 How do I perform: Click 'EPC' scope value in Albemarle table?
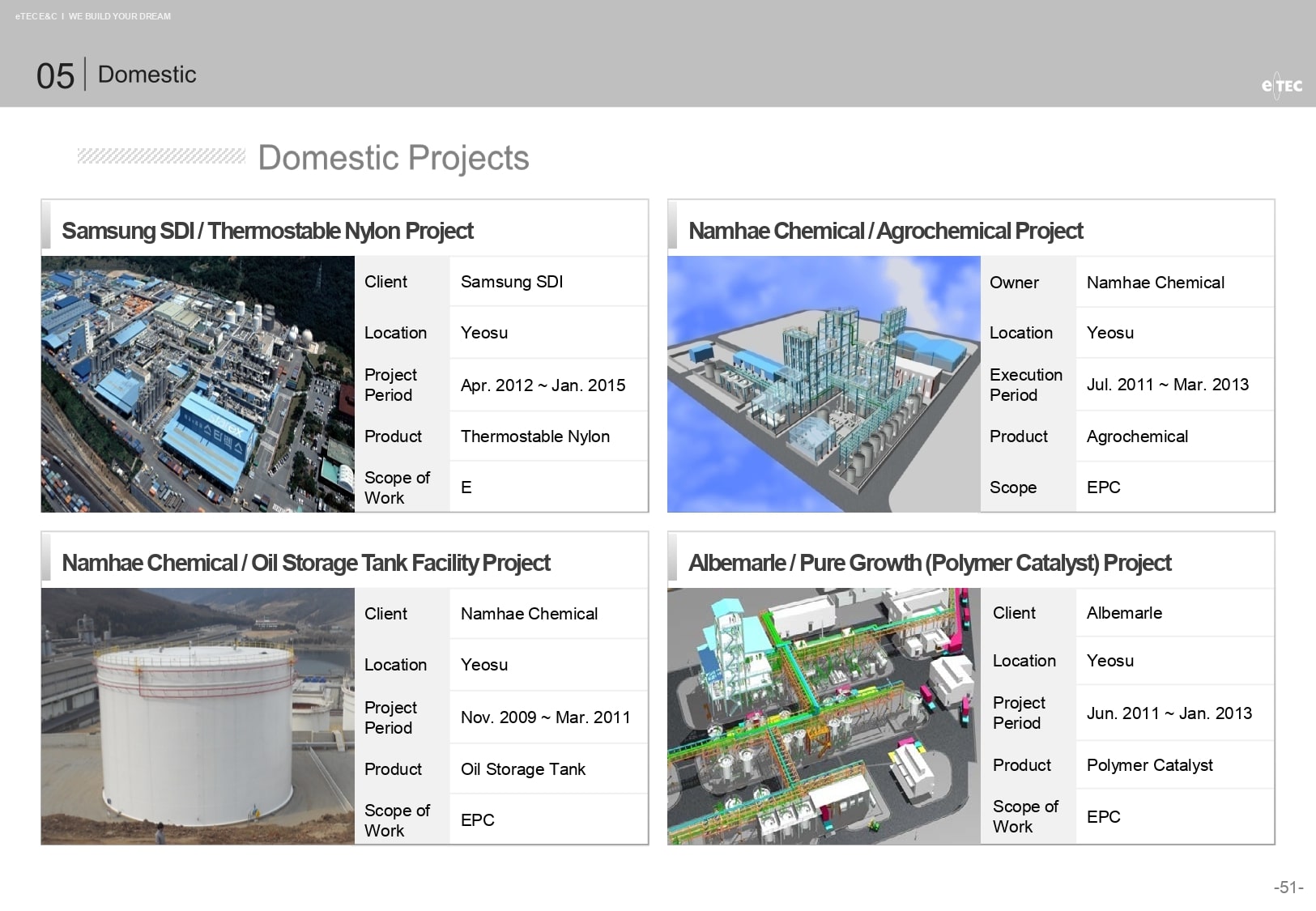coord(1104,817)
